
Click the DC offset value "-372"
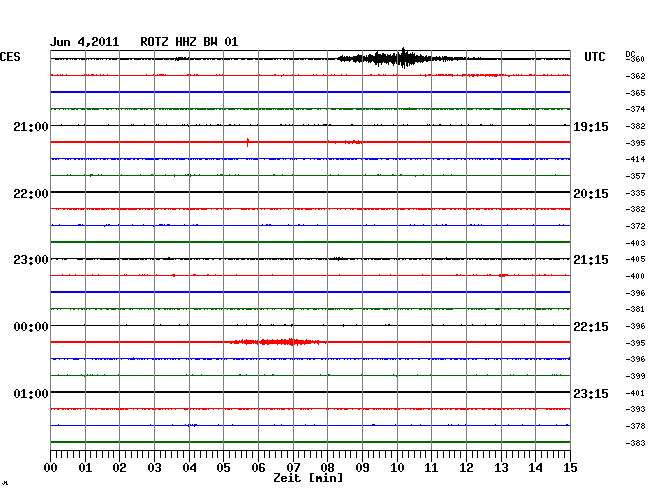tap(635, 226)
